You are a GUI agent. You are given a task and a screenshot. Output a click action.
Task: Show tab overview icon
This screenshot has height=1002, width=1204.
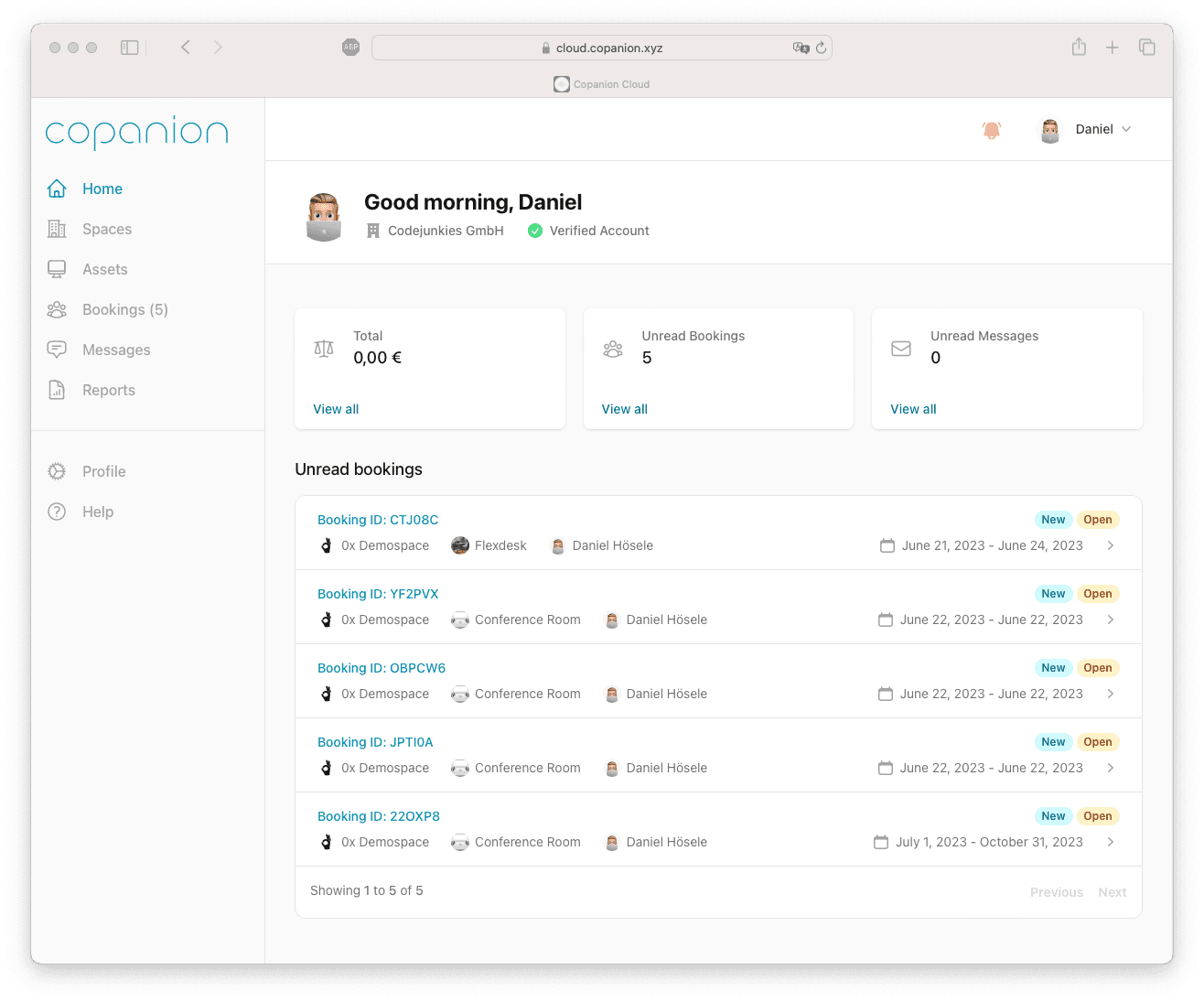pyautogui.click(x=1146, y=48)
